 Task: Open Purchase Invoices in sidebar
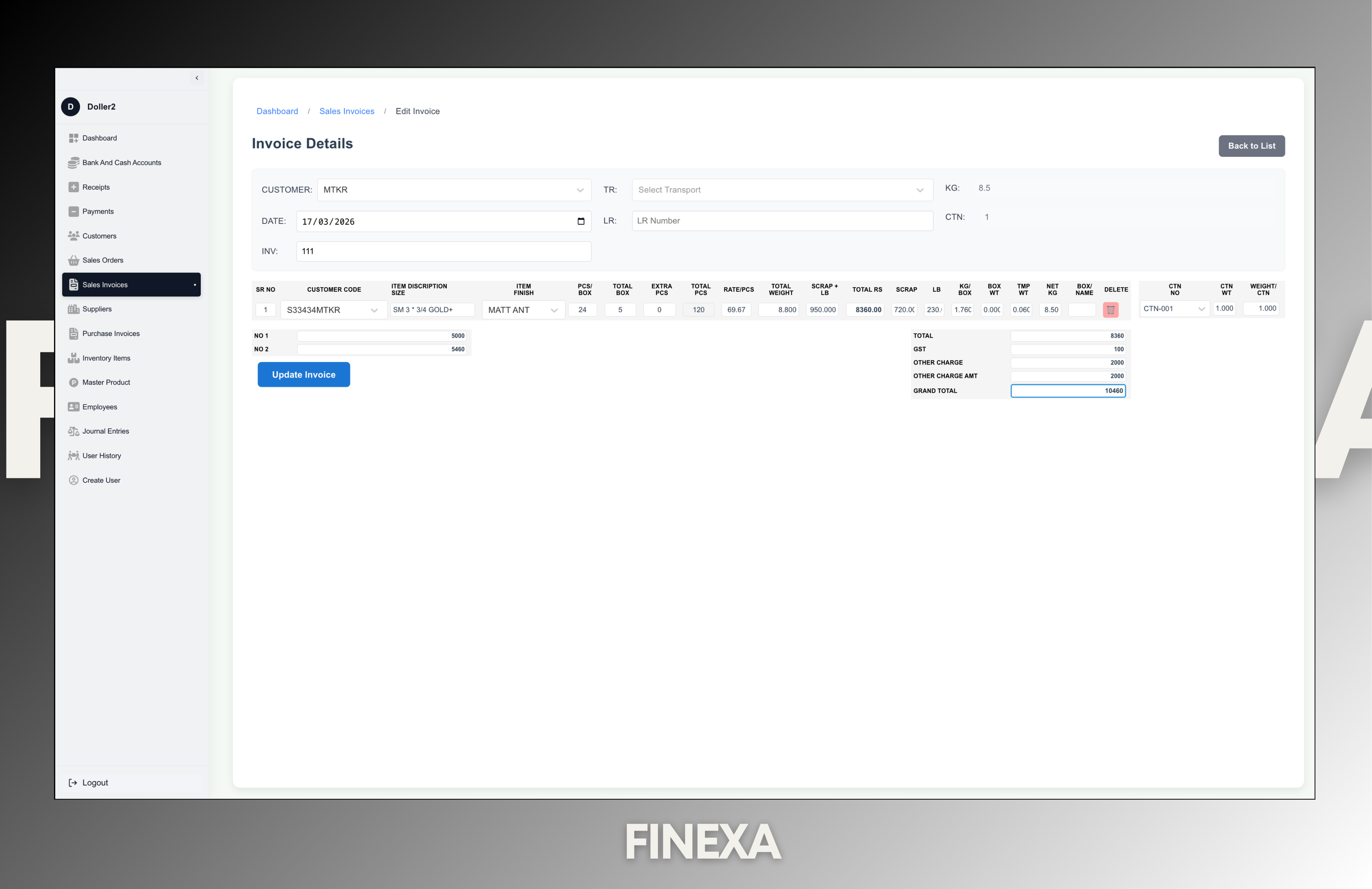111,333
